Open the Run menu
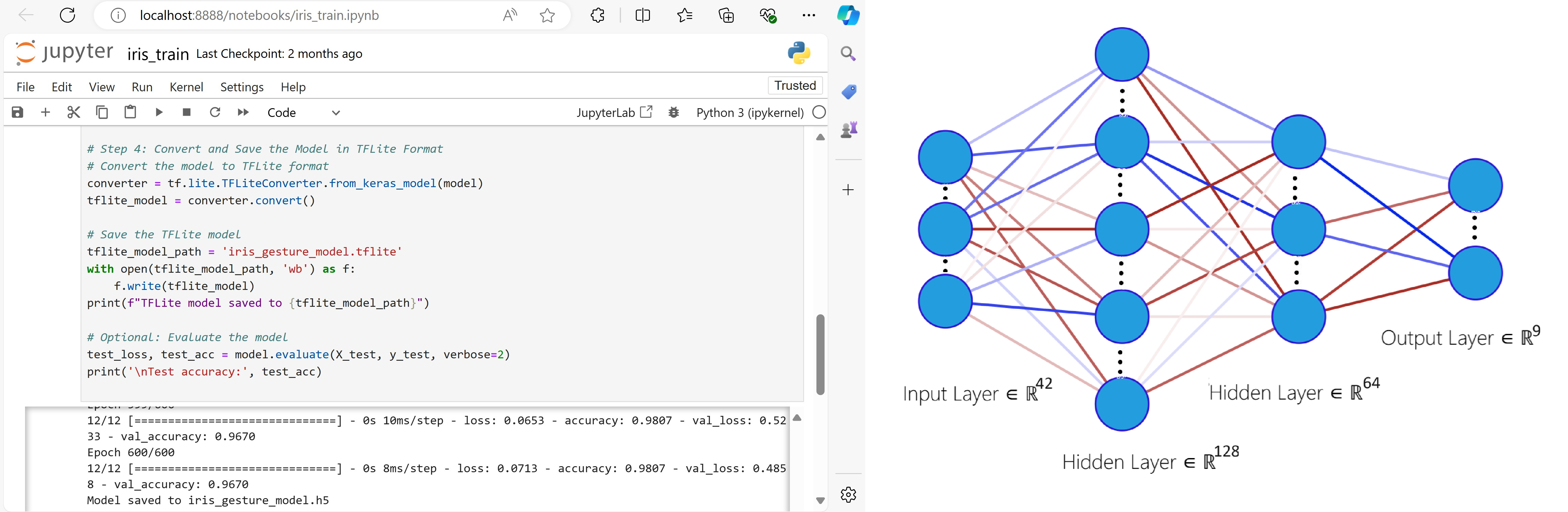This screenshot has width=1568, height=512. [142, 87]
